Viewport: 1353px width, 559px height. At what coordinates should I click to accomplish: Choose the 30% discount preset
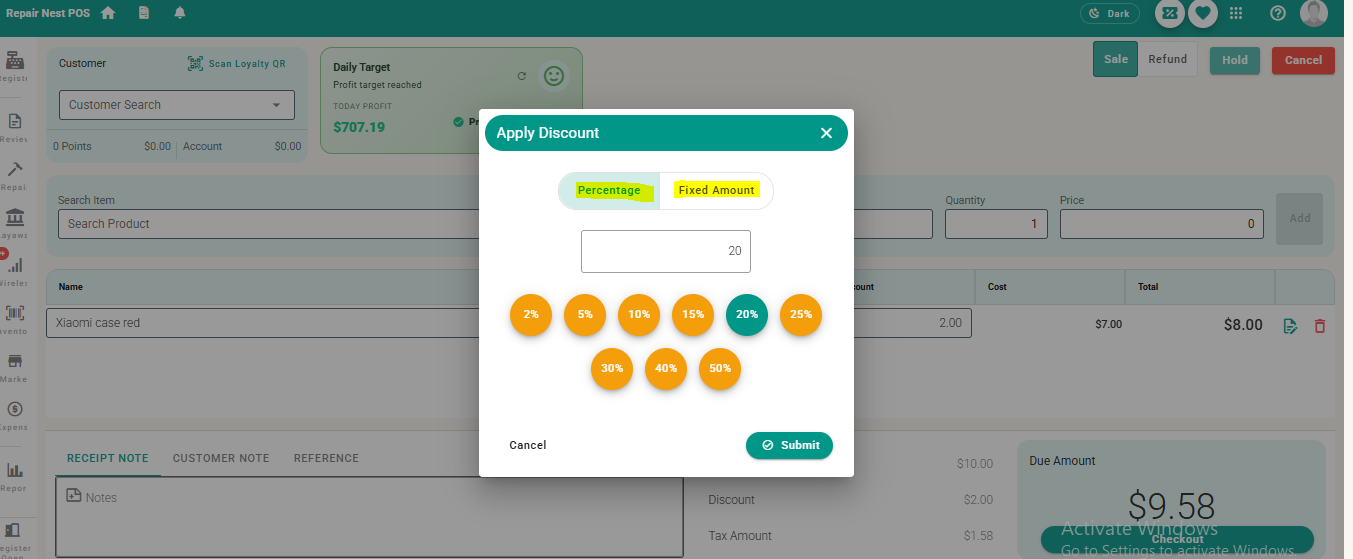point(612,368)
